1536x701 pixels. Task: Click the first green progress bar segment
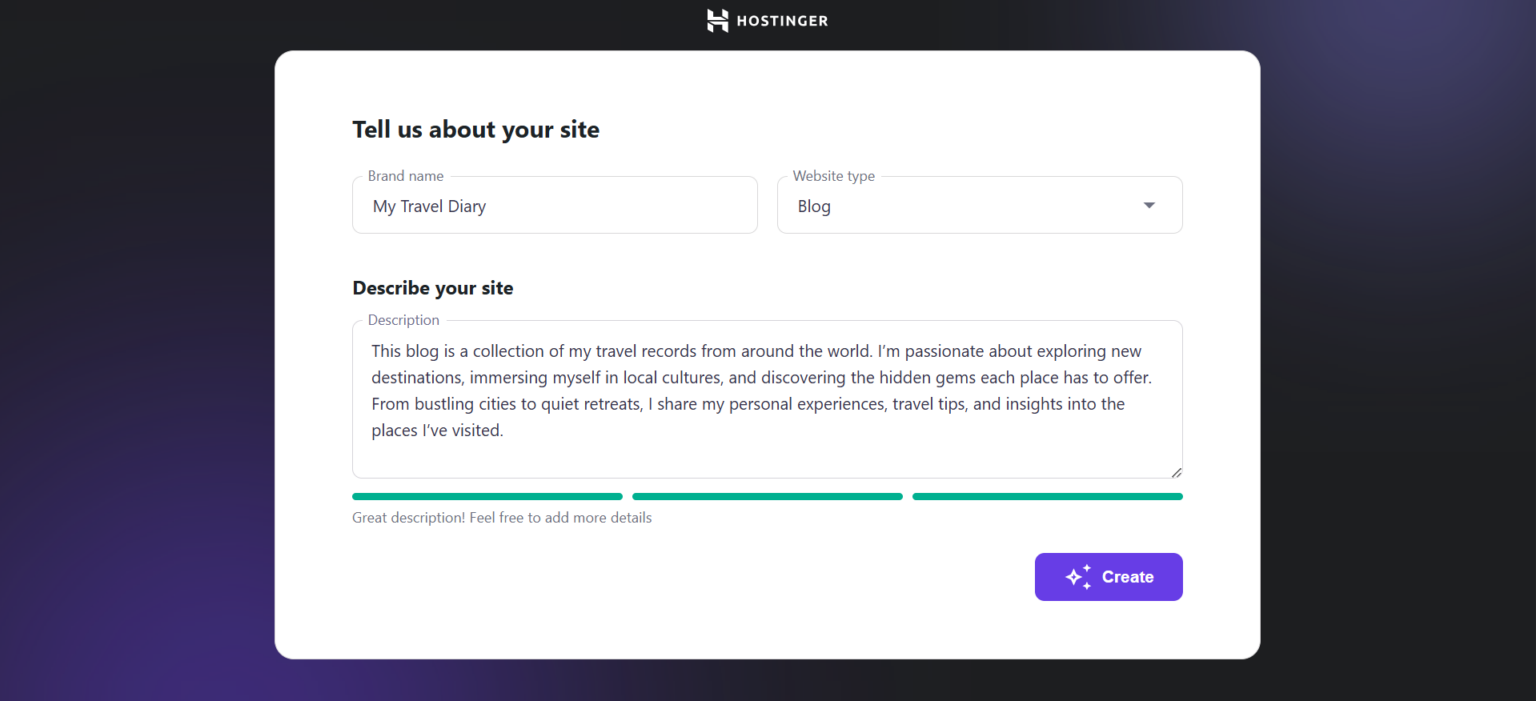(487, 496)
